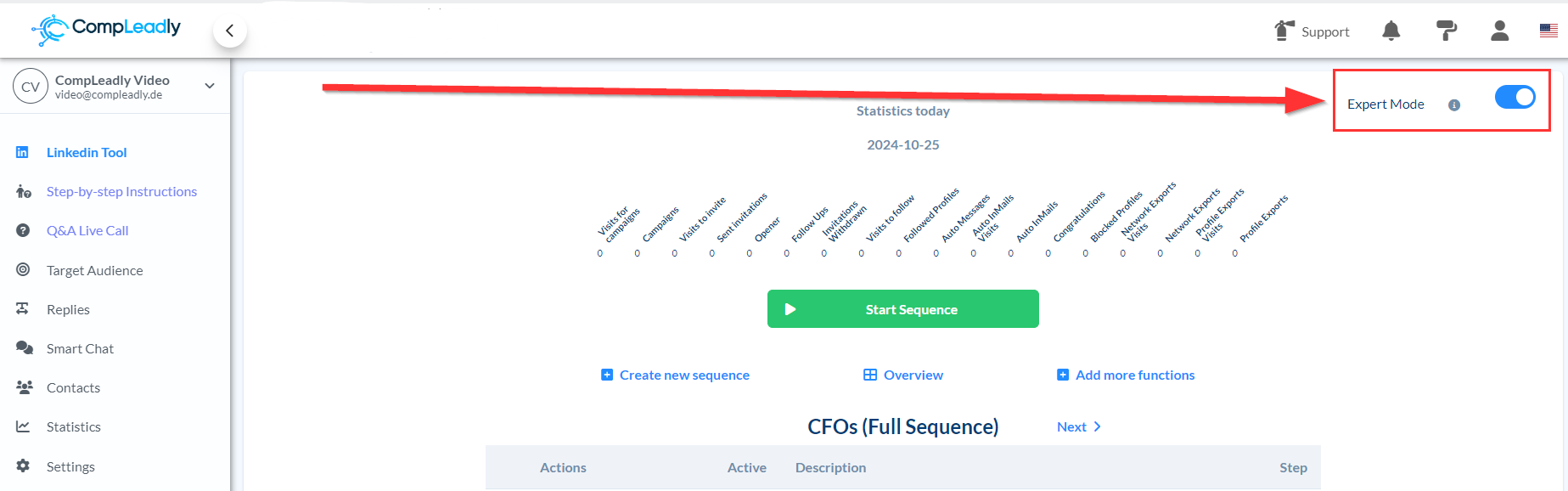Click the US flag language icon
The width and height of the screenshot is (1568, 491).
1548,31
